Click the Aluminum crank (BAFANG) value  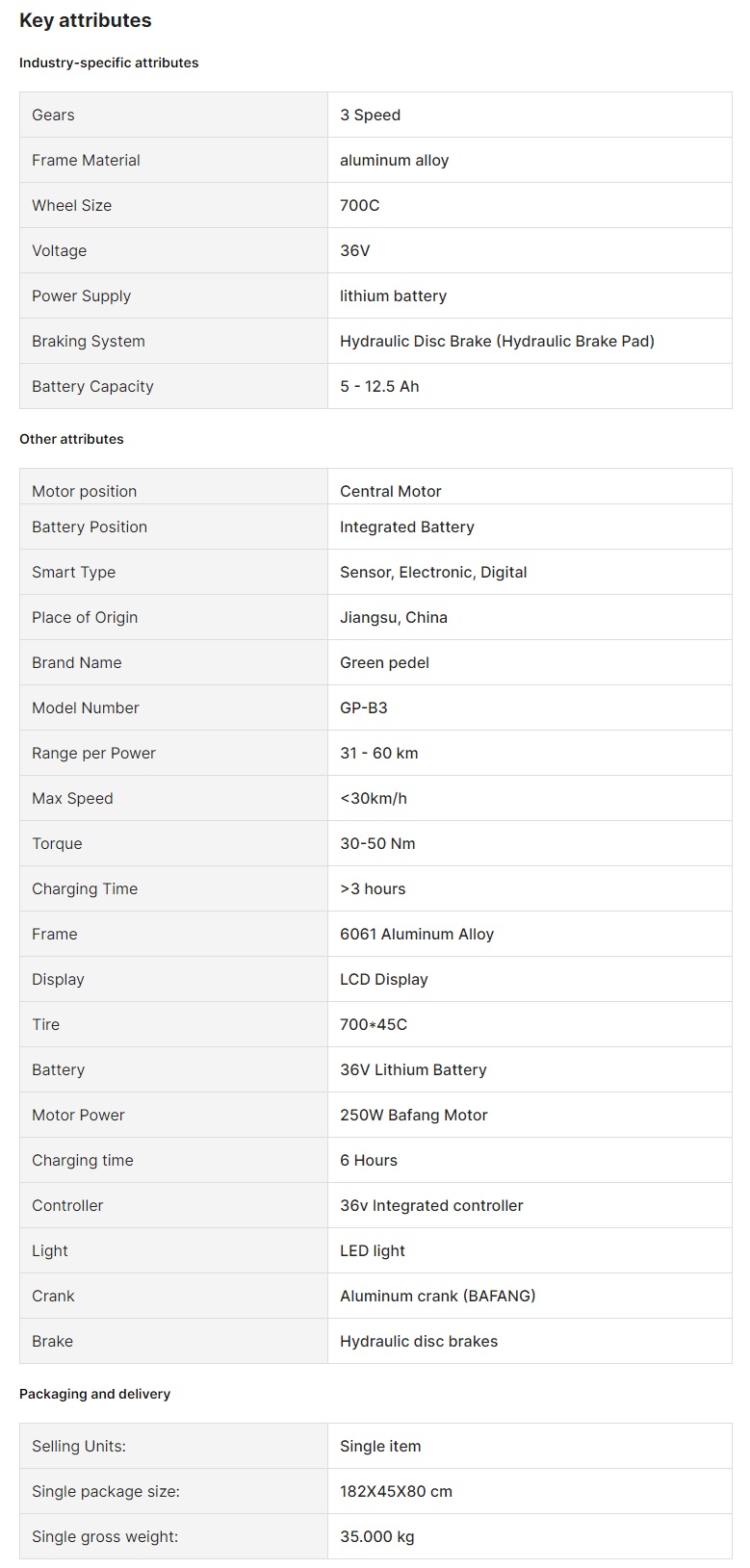click(x=437, y=1296)
